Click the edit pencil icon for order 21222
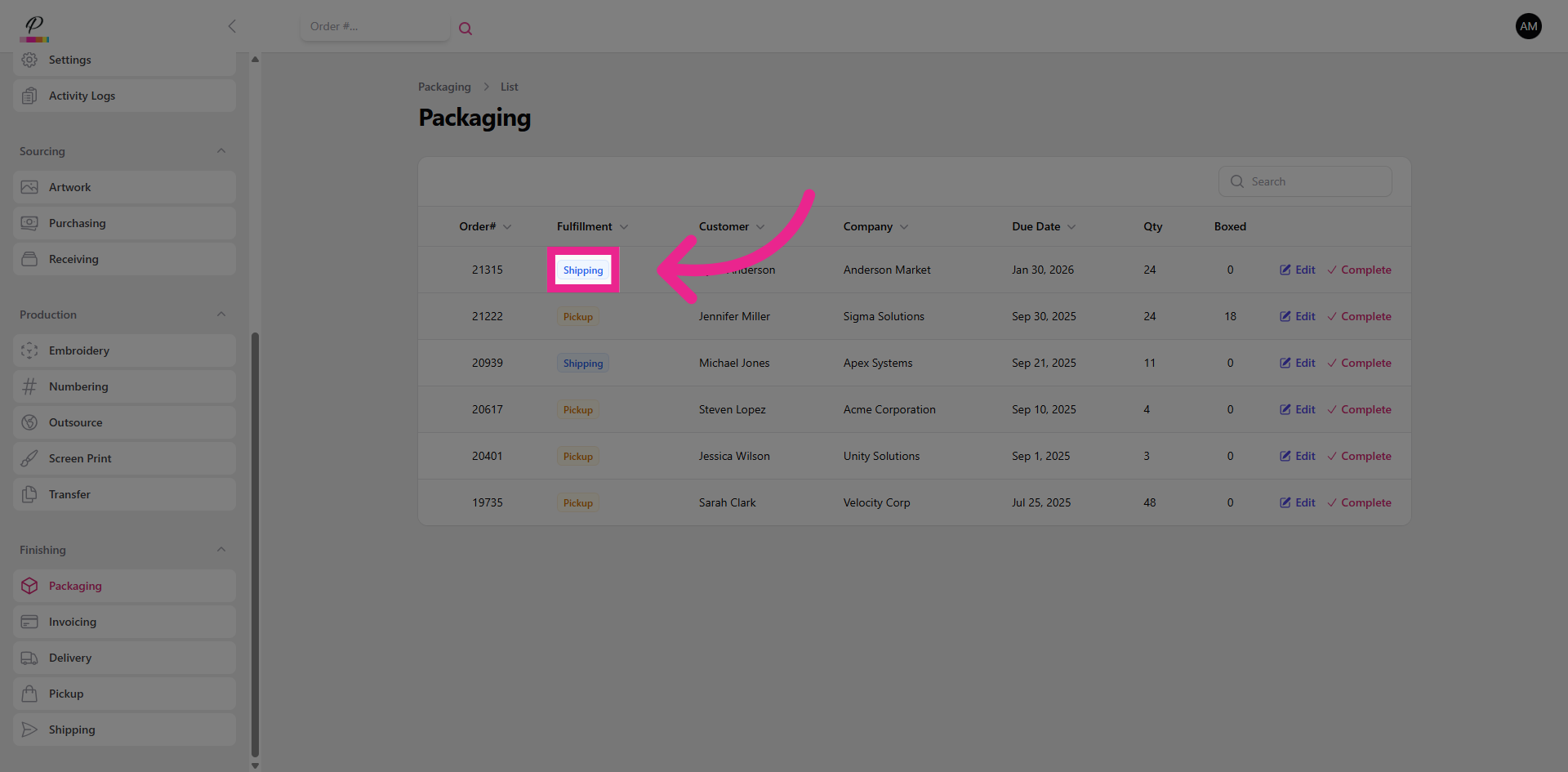Screen dimensions: 1568x772 coord(1285,316)
